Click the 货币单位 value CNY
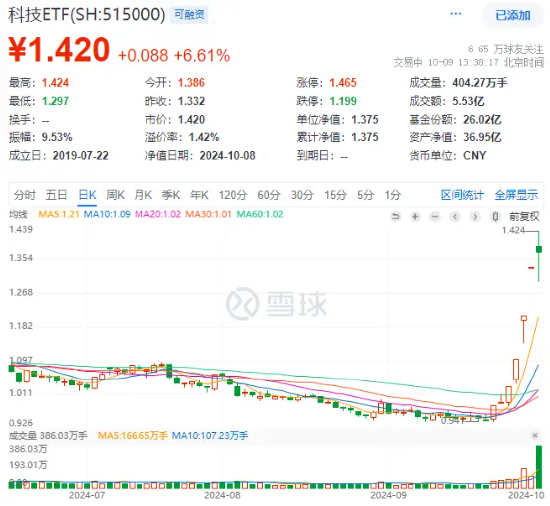Viewport: 550px width, 506px height. [x=475, y=155]
